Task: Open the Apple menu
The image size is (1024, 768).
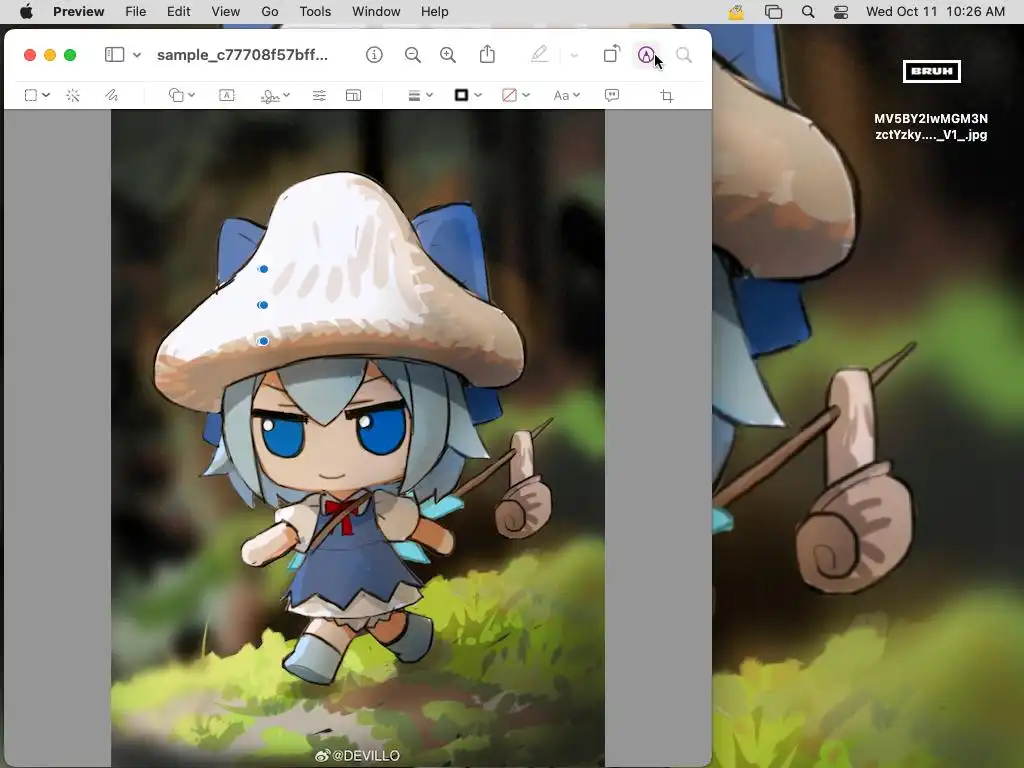Action: point(26,11)
